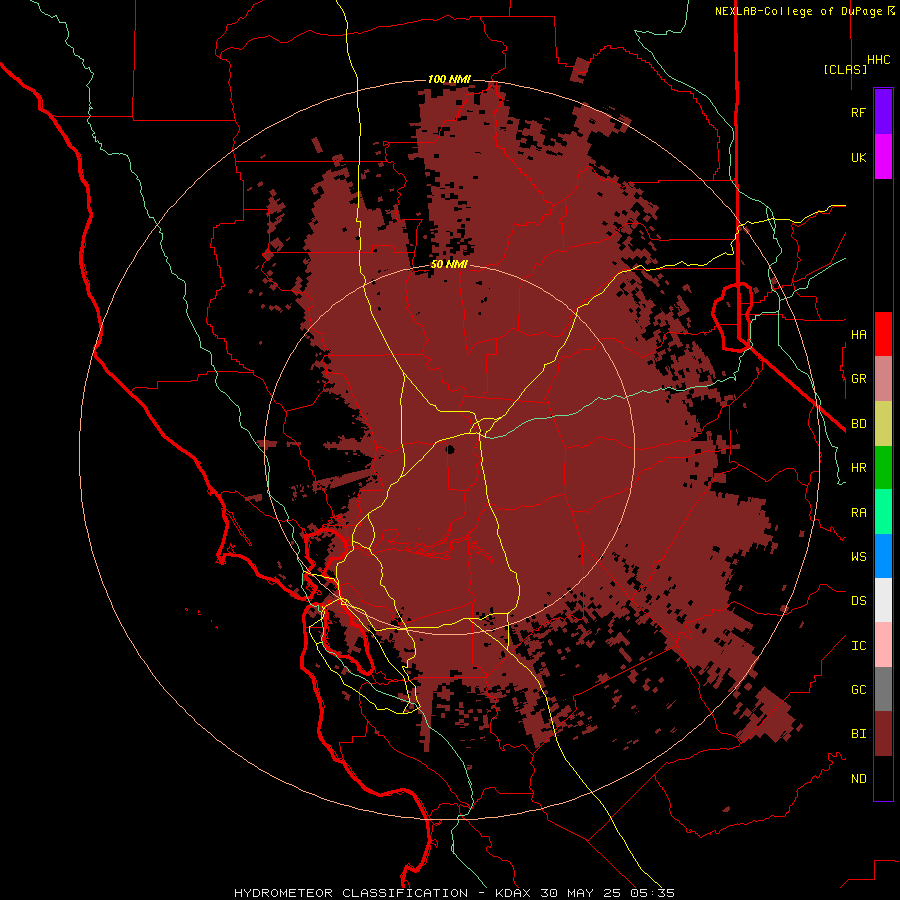This screenshot has height=900, width=900.
Task: Click the RF purple legend swatch
Action: [883, 112]
